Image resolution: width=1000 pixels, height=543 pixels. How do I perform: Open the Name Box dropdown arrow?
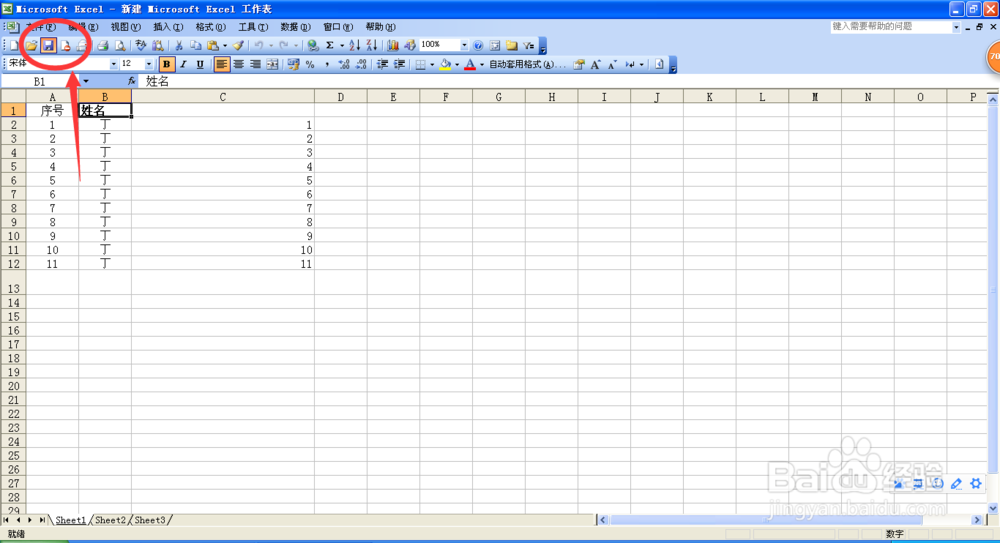pos(85,81)
